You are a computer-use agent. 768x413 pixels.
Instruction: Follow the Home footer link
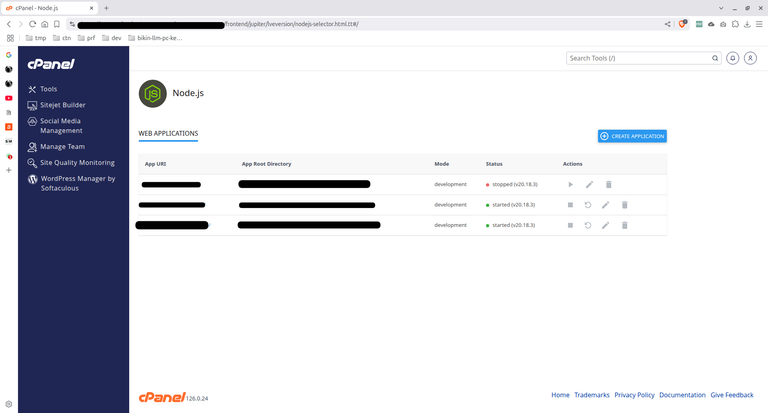click(x=560, y=395)
